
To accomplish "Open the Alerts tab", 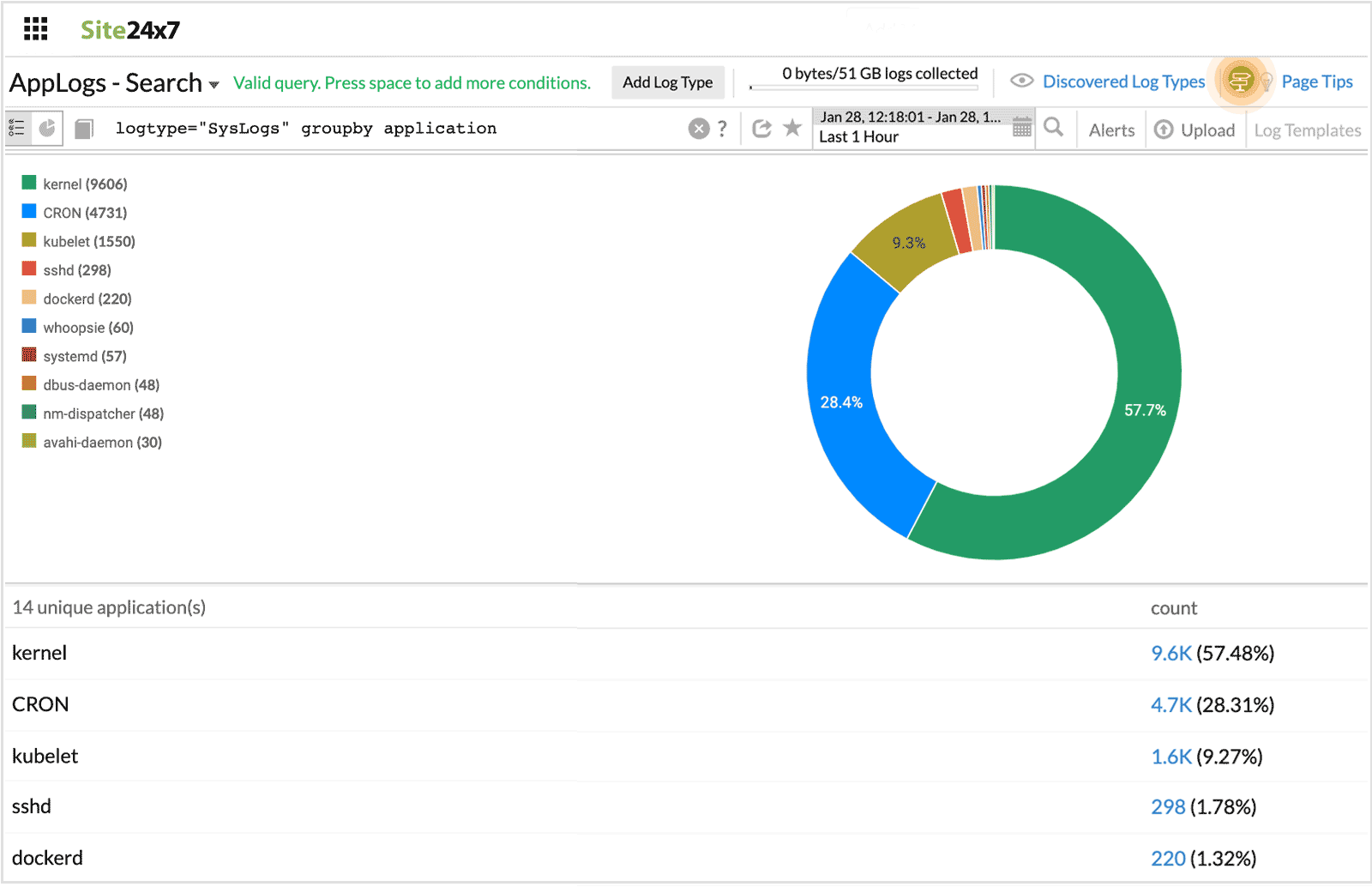I will pyautogui.click(x=1111, y=130).
